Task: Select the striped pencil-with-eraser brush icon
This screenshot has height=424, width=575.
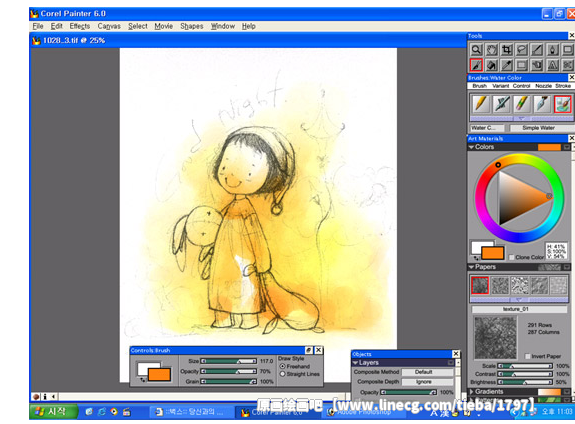Action: pyautogui.click(x=522, y=104)
